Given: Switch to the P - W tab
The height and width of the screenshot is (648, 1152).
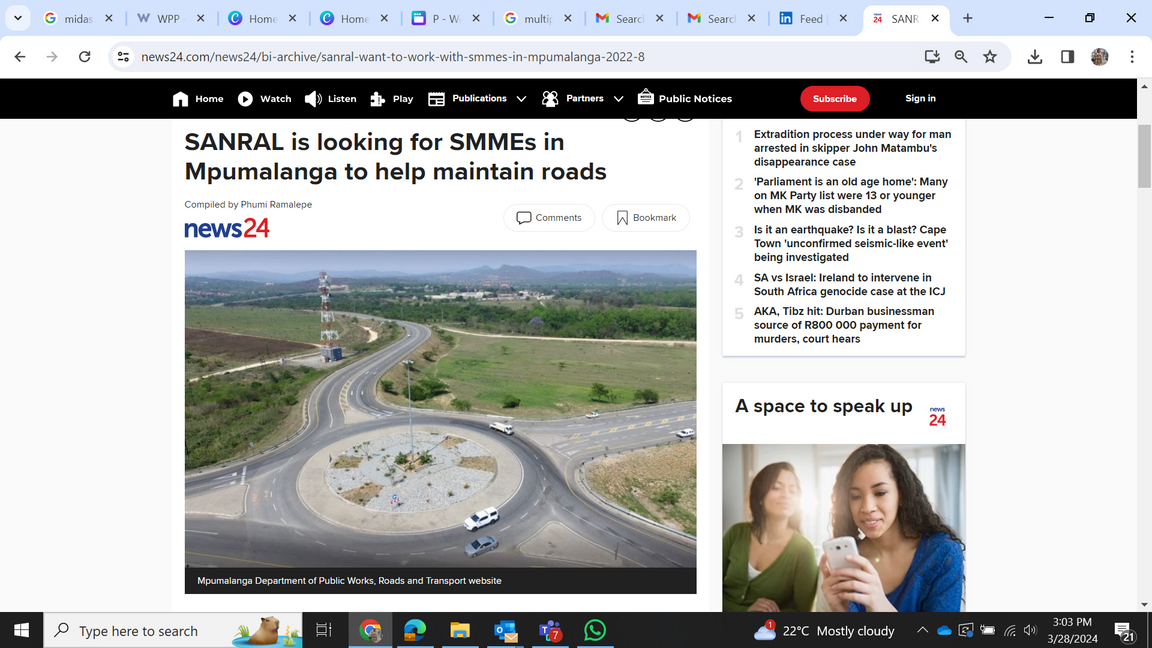Looking at the screenshot, I should pyautogui.click(x=446, y=18).
